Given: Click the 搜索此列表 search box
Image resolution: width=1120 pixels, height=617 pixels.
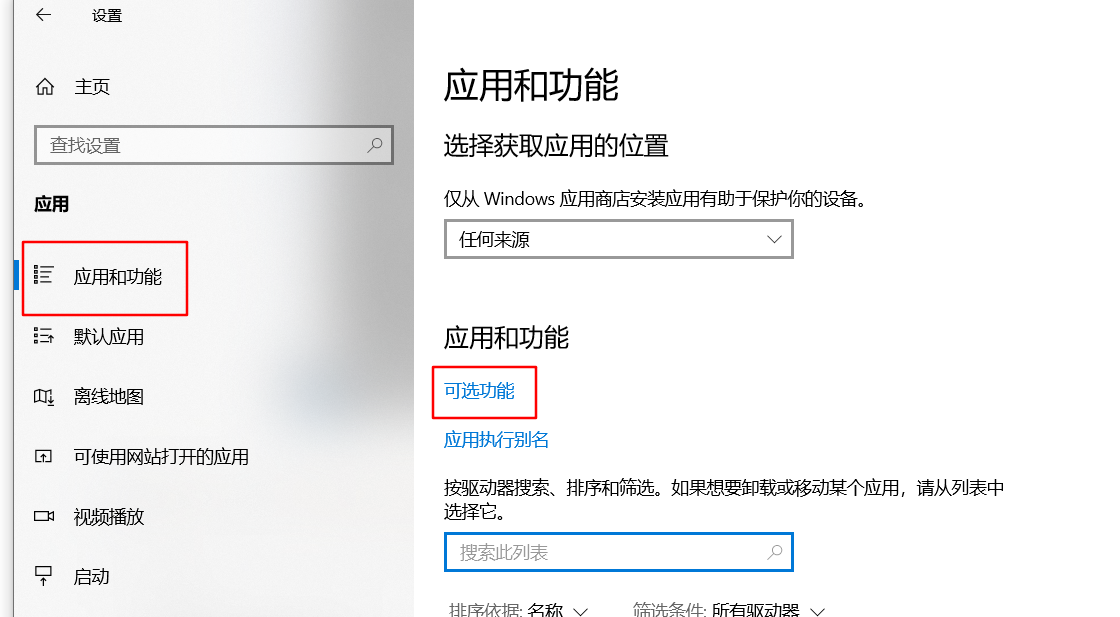Looking at the screenshot, I should (619, 552).
